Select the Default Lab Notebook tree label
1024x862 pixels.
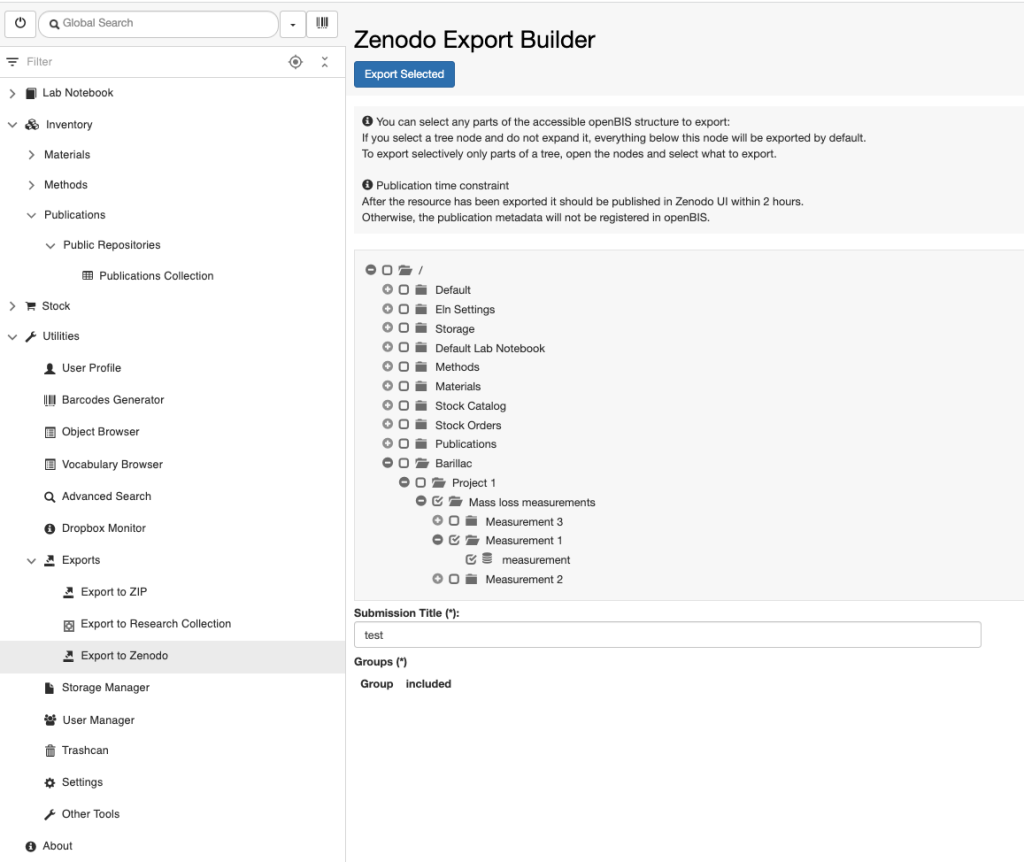pyautogui.click(x=490, y=349)
